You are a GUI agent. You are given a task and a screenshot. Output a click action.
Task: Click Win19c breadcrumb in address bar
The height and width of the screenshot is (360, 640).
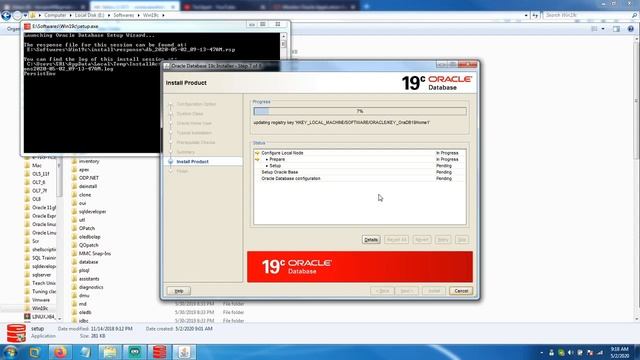tap(151, 15)
